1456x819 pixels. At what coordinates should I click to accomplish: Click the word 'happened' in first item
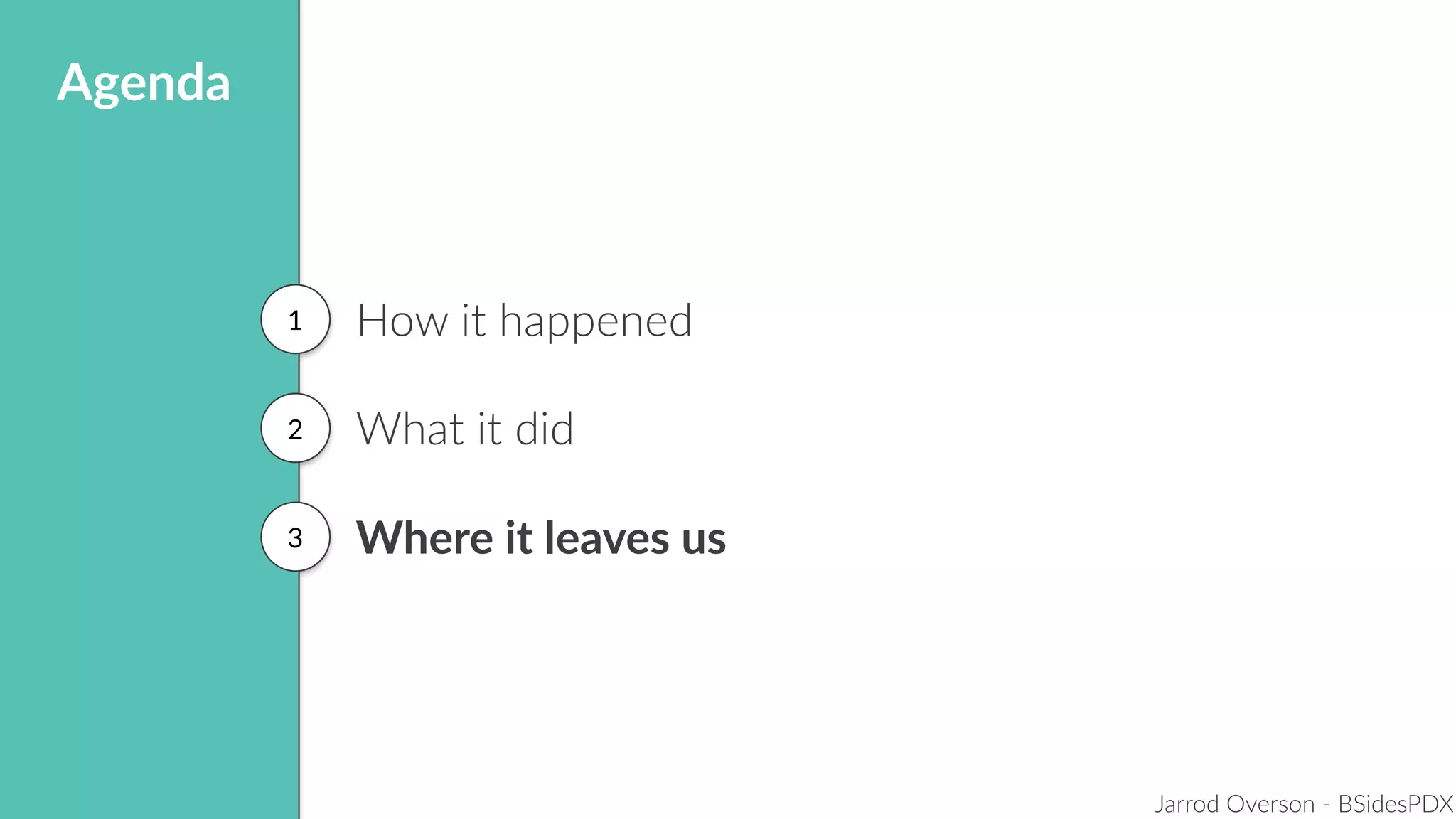pos(596,321)
